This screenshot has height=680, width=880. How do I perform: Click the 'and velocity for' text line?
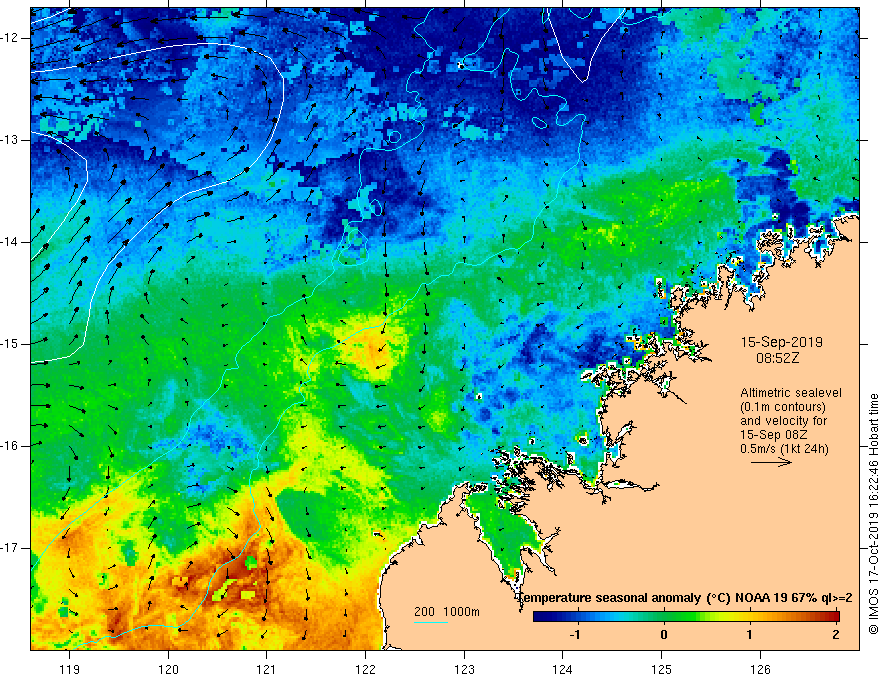[x=783, y=421]
